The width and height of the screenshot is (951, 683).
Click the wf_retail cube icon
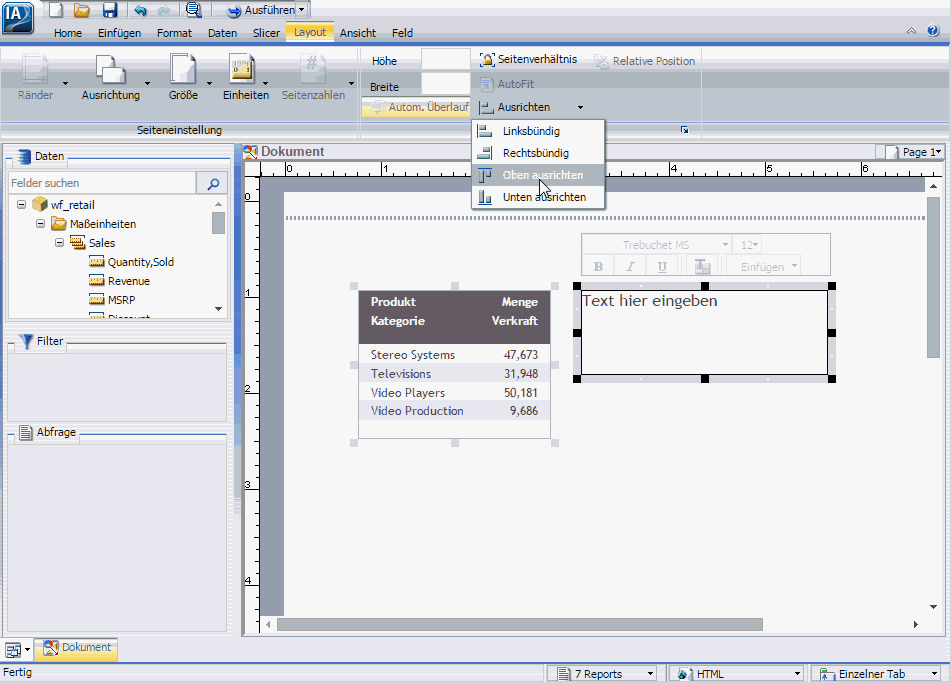[x=40, y=204]
